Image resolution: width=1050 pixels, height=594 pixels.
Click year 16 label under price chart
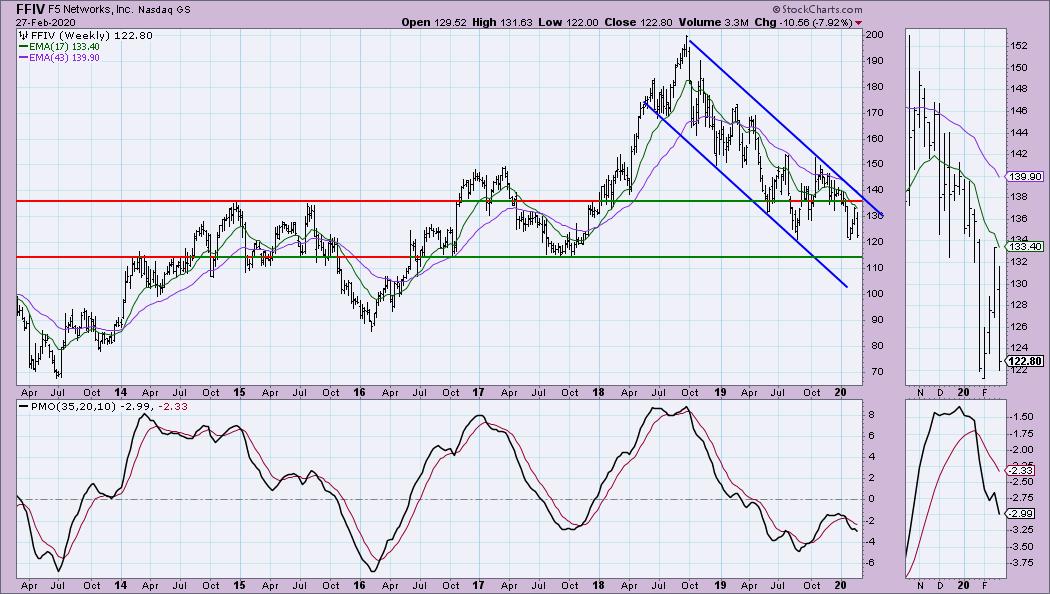[359, 392]
